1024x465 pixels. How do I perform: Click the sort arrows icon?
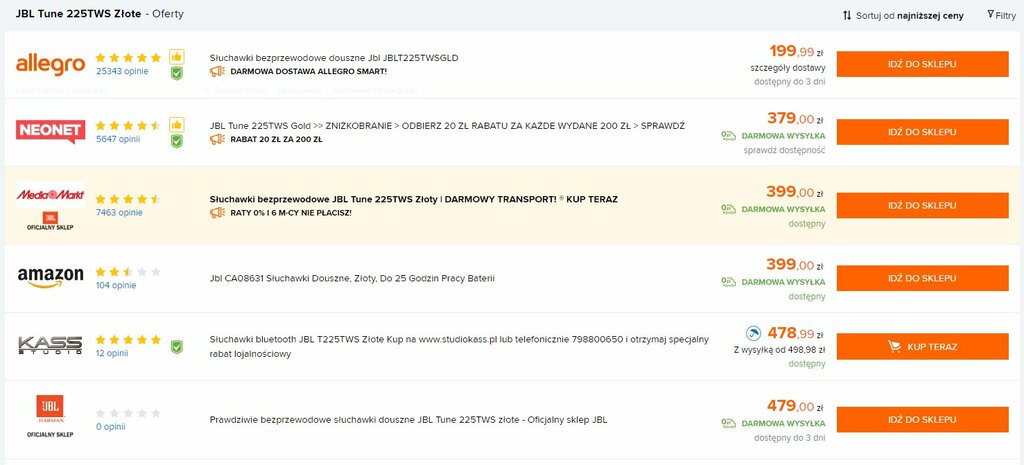tap(847, 15)
